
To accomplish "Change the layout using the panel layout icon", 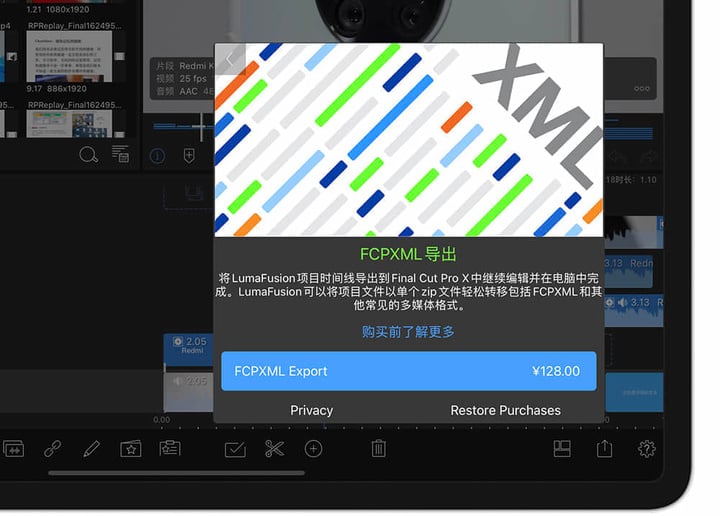I will pos(562,449).
